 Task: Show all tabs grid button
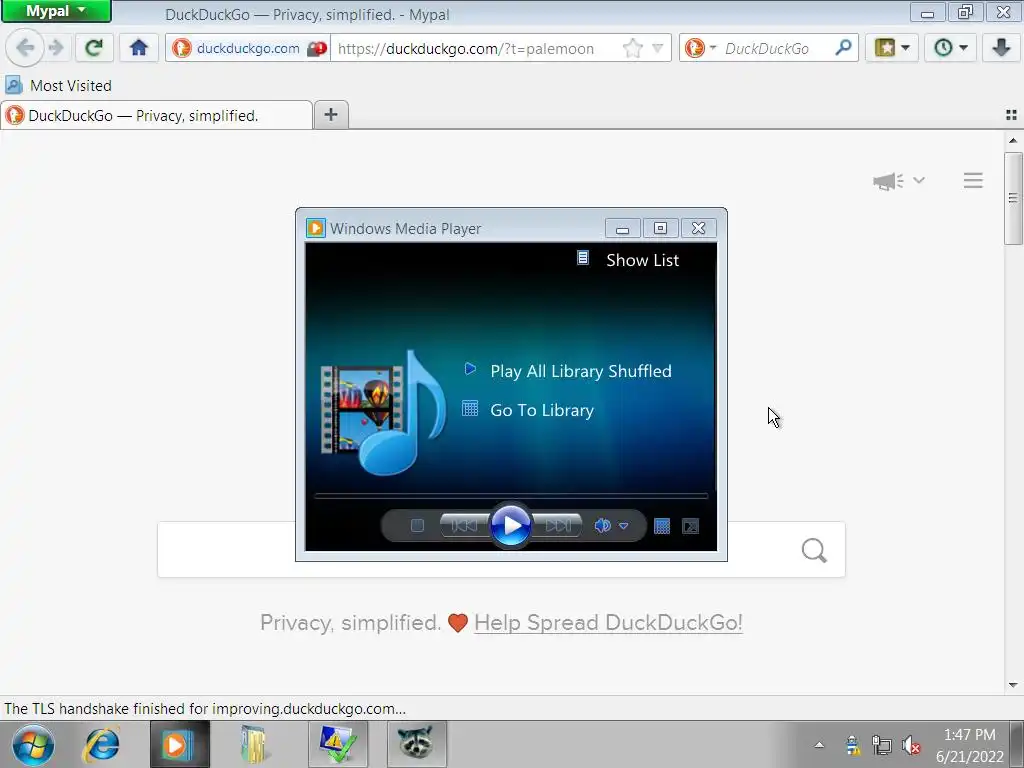tap(1012, 115)
